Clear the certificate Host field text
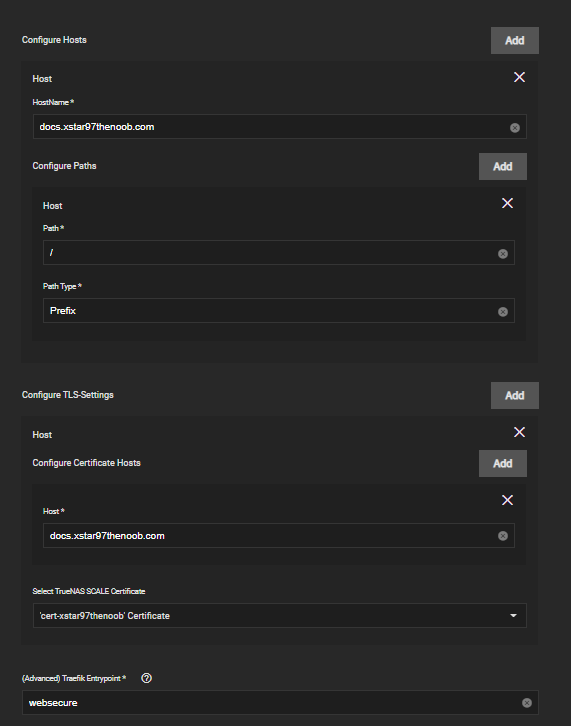The width and height of the screenshot is (571, 726). click(x=502, y=536)
